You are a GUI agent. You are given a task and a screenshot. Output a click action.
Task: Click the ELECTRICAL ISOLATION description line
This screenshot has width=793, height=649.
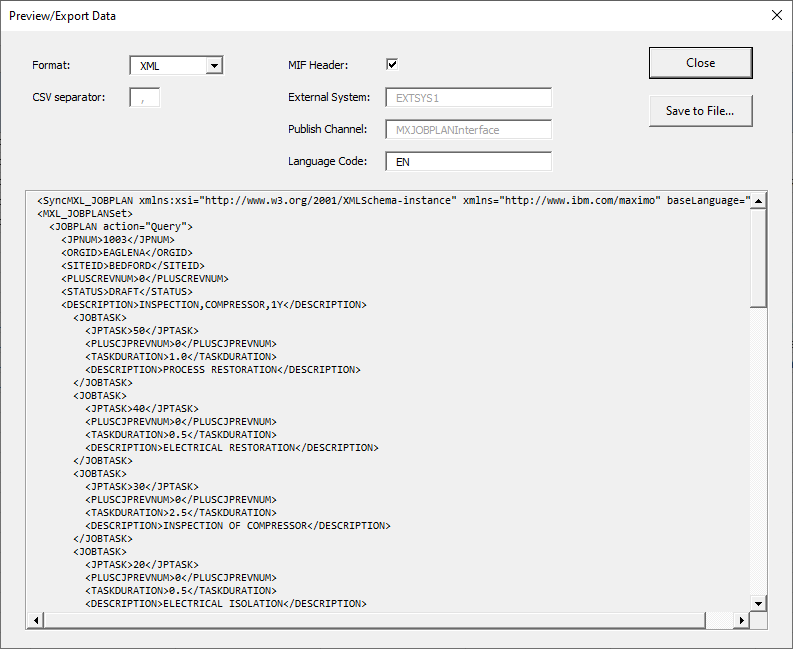(226, 604)
